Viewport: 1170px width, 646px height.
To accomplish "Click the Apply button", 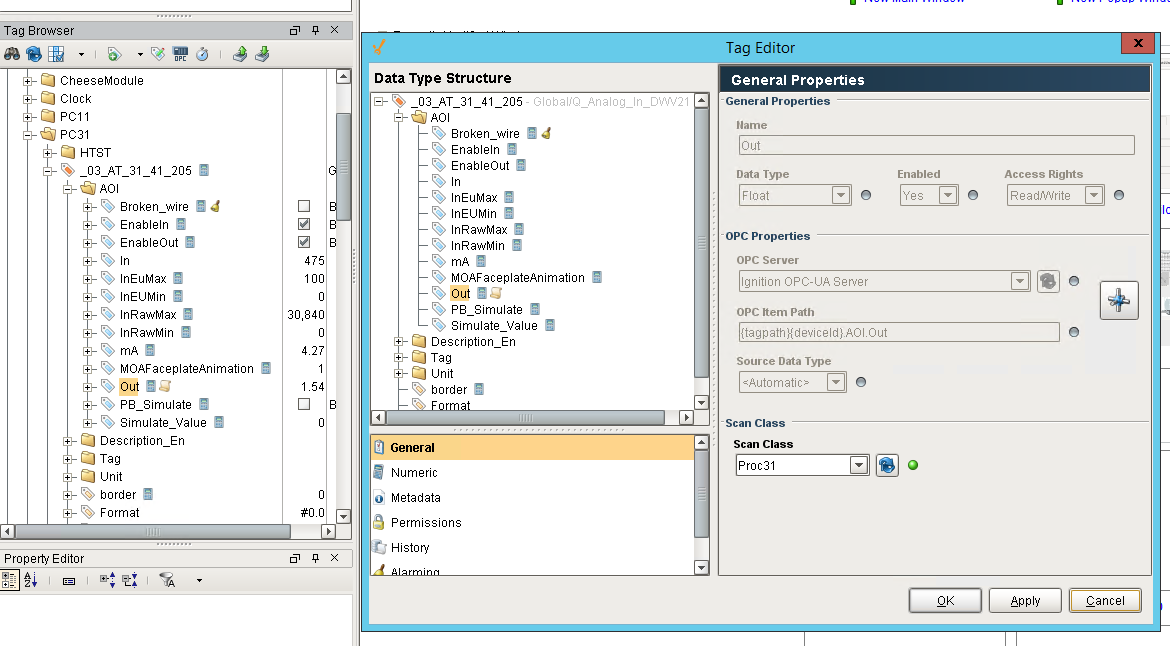I will coord(1025,600).
